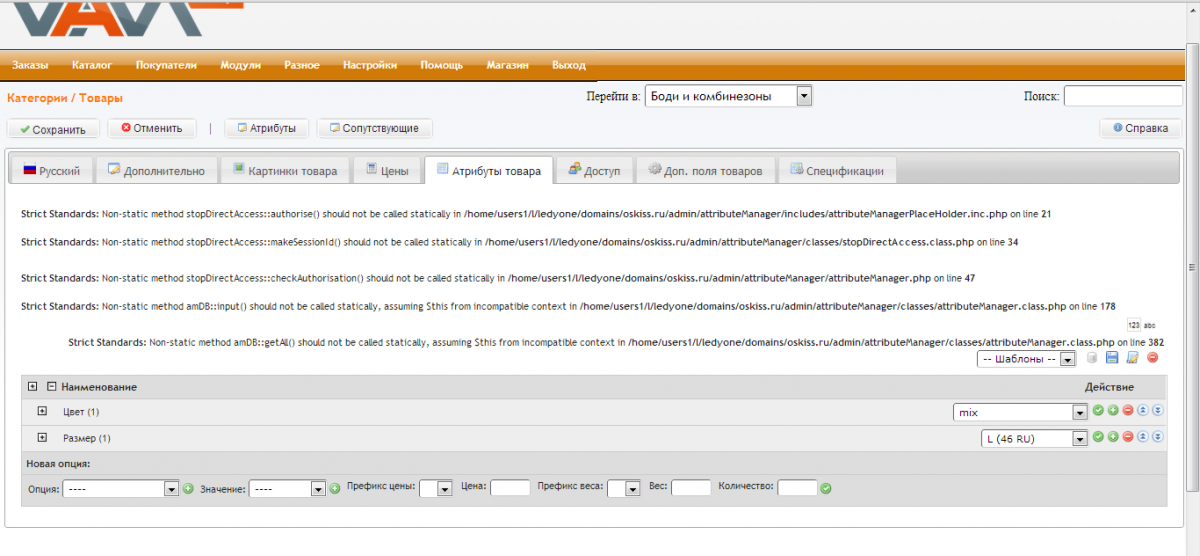Expand the Размер (1) row
The height and width of the screenshot is (556, 1200).
point(42,437)
